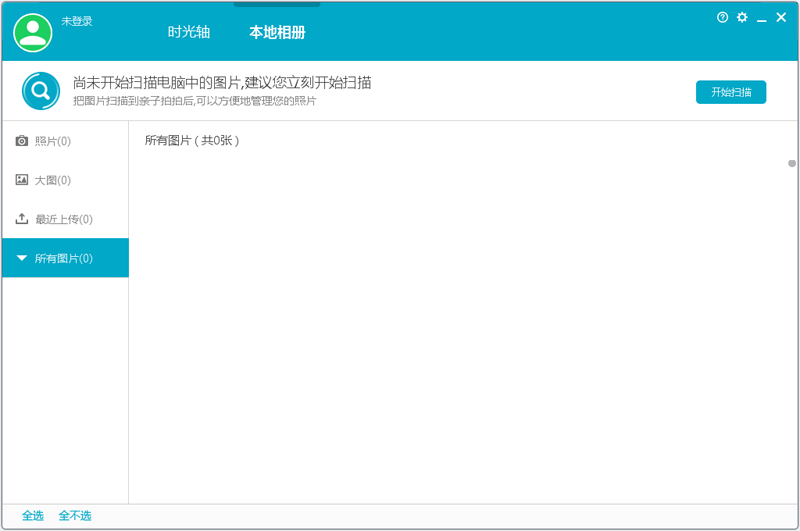Open settings via the gear icon
The width and height of the screenshot is (800, 531).
click(x=742, y=18)
